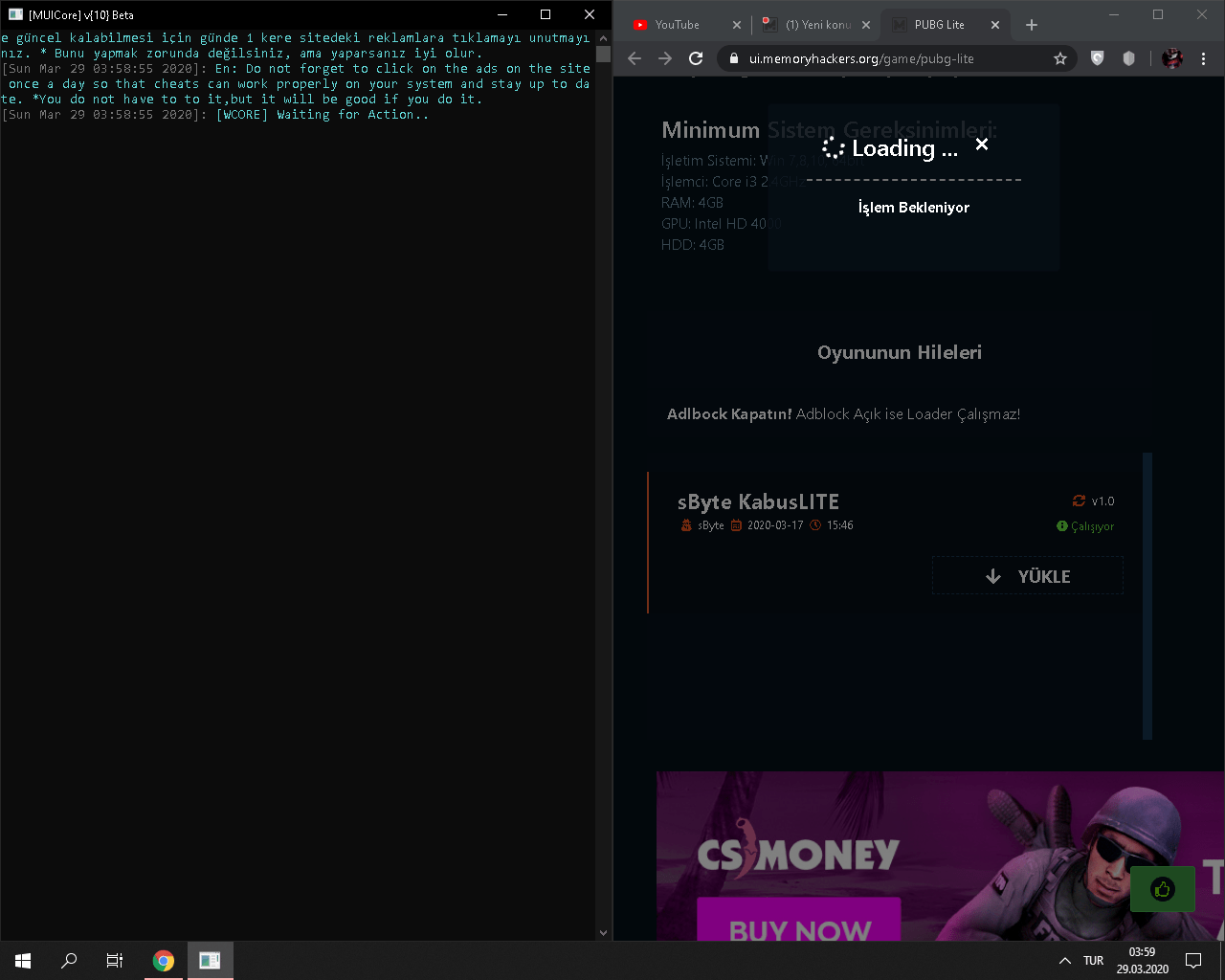The image size is (1225, 980).
Task: Click the console scrollbar thumb
Action: [603, 54]
